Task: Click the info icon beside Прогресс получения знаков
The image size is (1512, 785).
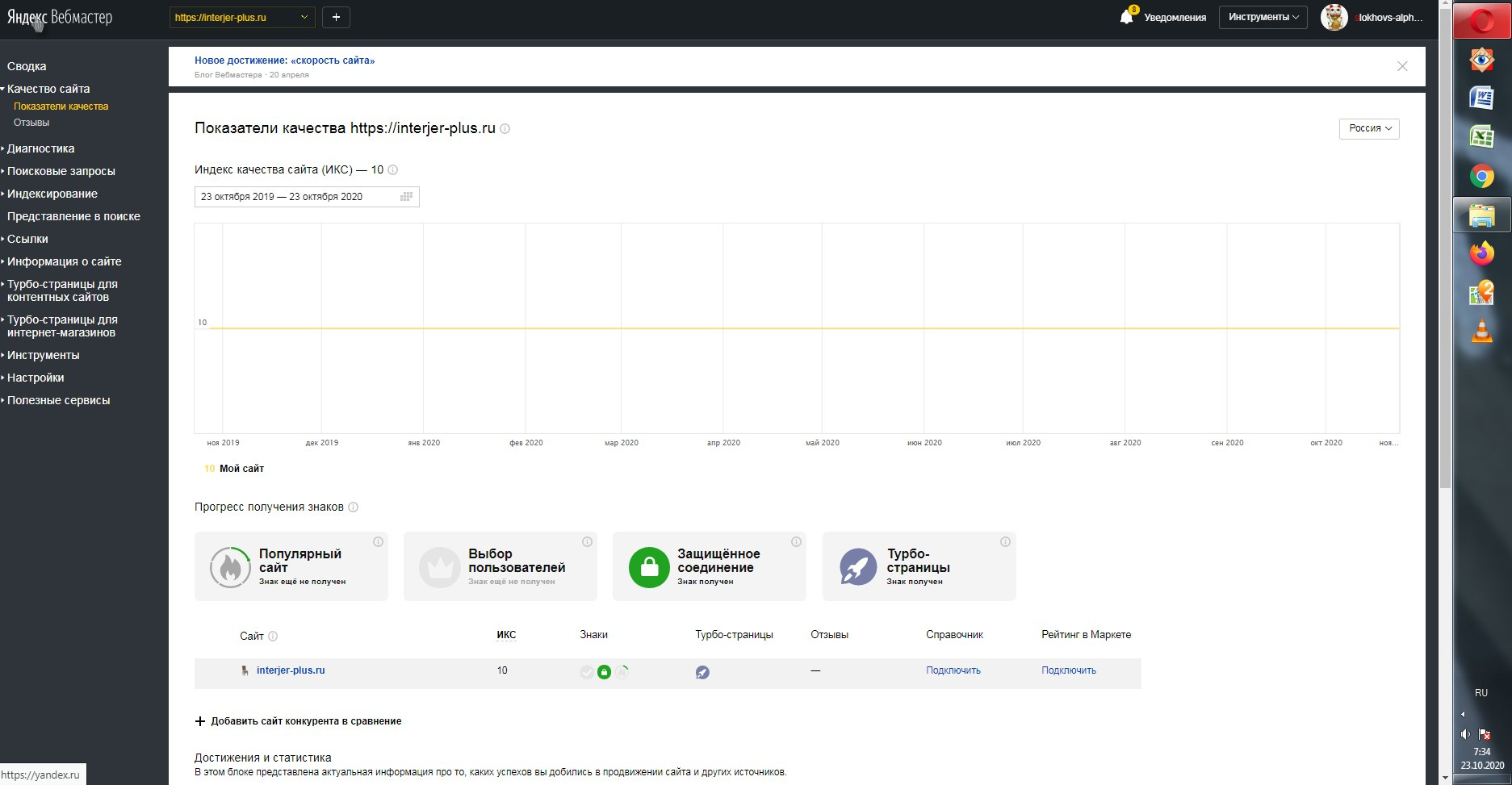Action: 353,507
